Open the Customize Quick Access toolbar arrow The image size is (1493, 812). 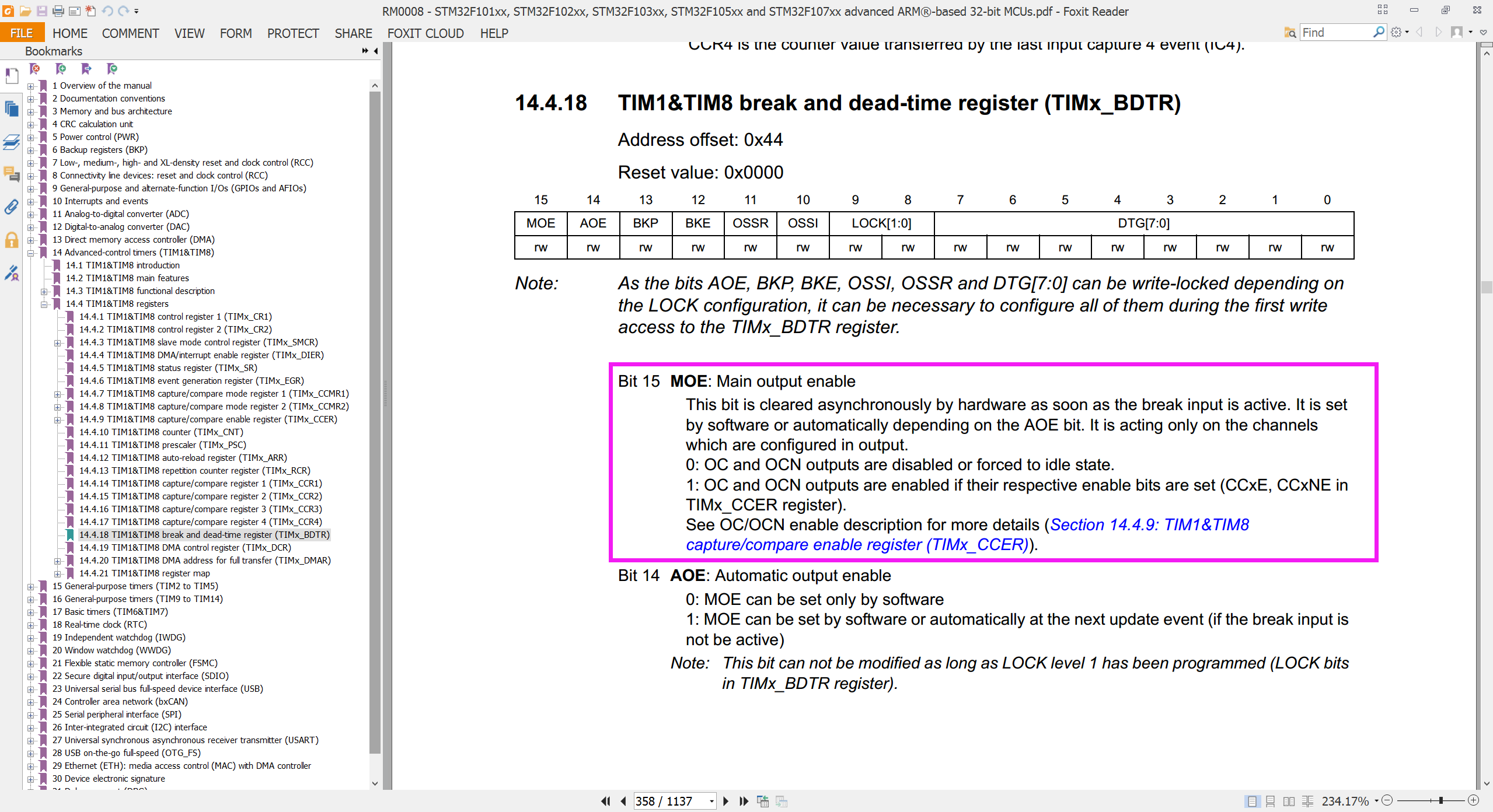[x=137, y=11]
